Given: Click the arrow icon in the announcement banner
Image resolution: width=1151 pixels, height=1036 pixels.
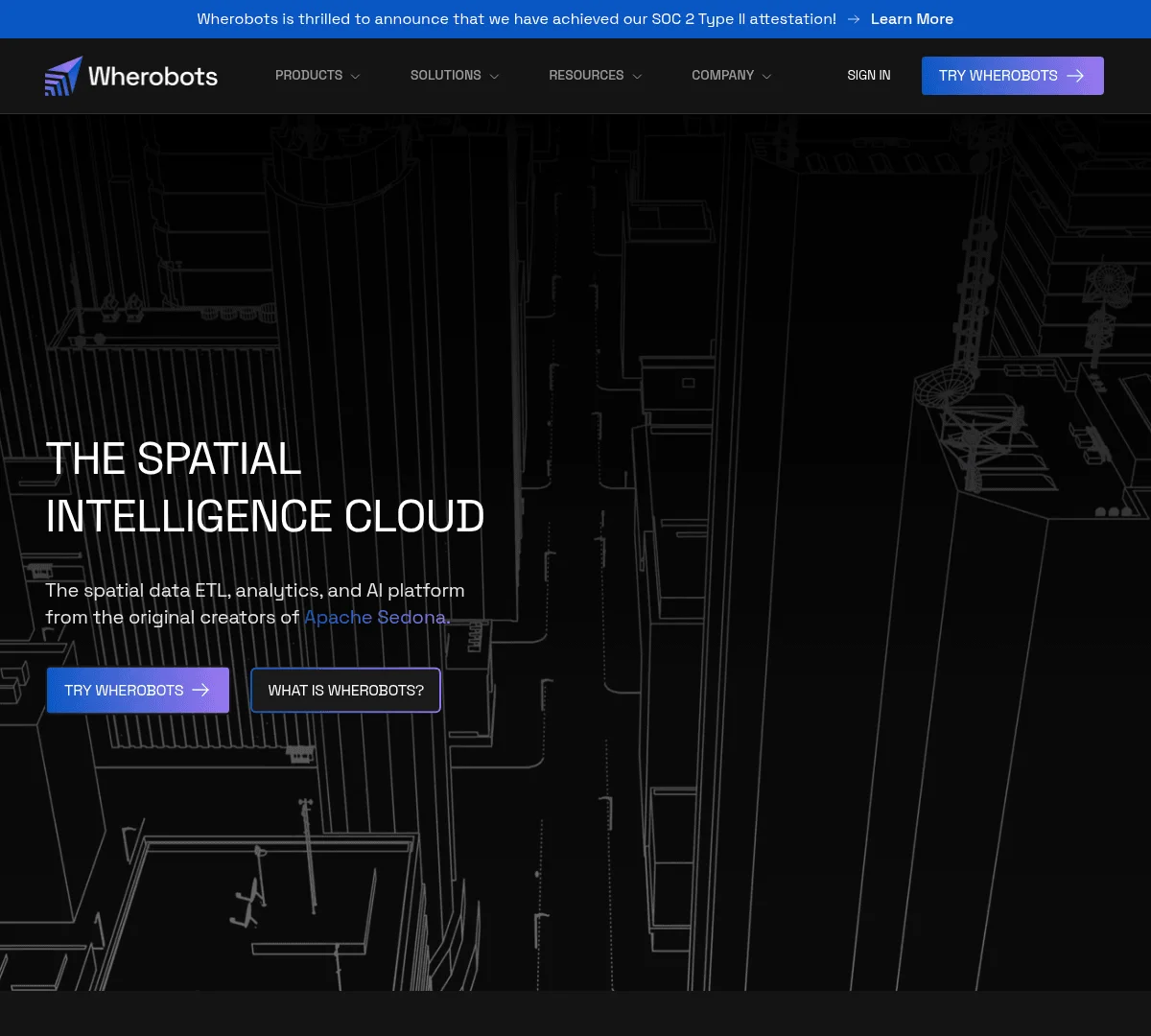Looking at the screenshot, I should (854, 19).
